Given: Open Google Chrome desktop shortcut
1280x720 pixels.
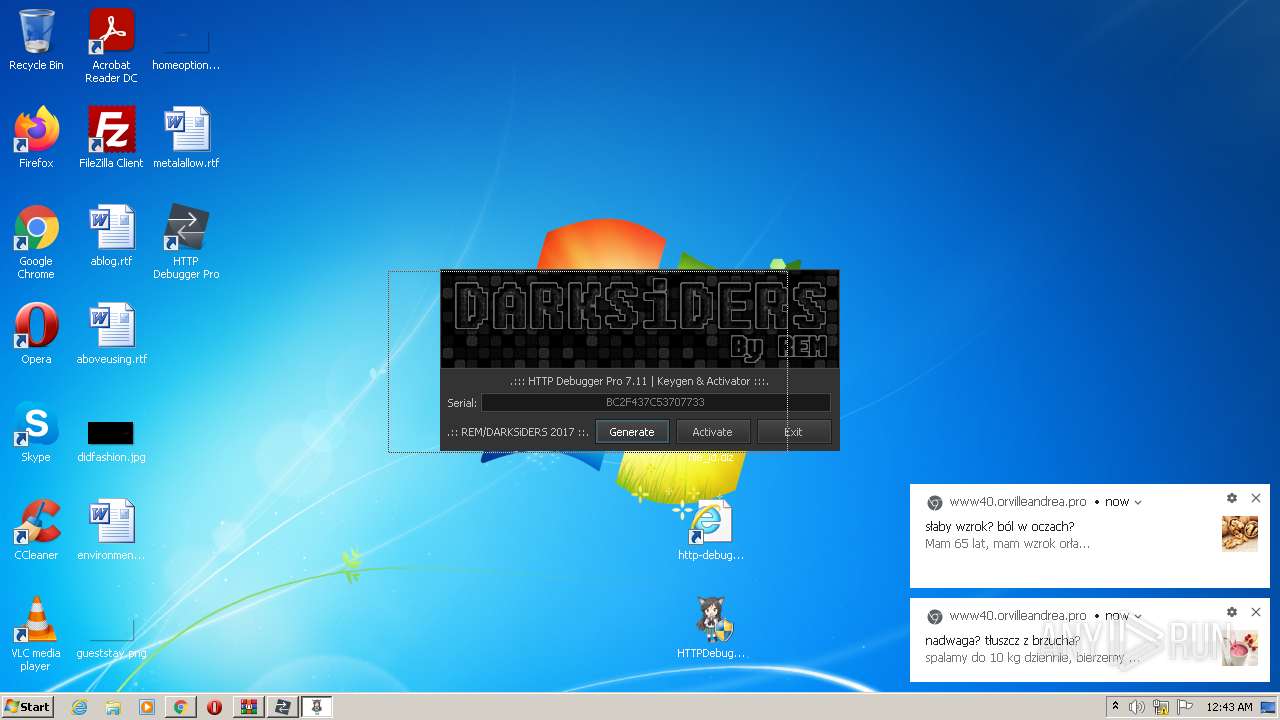Looking at the screenshot, I should click(36, 242).
